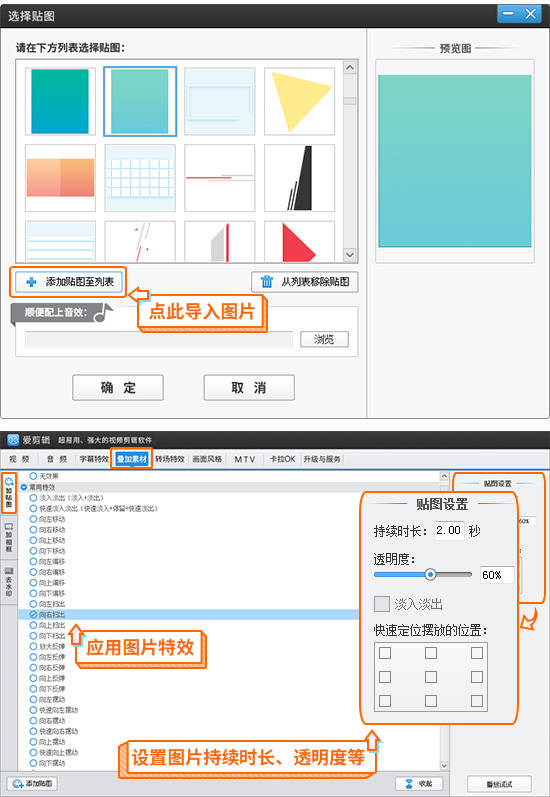Image resolution: width=550 pixels, height=797 pixels.
Task: Click 从列表移除贴图 button
Action: (x=304, y=282)
